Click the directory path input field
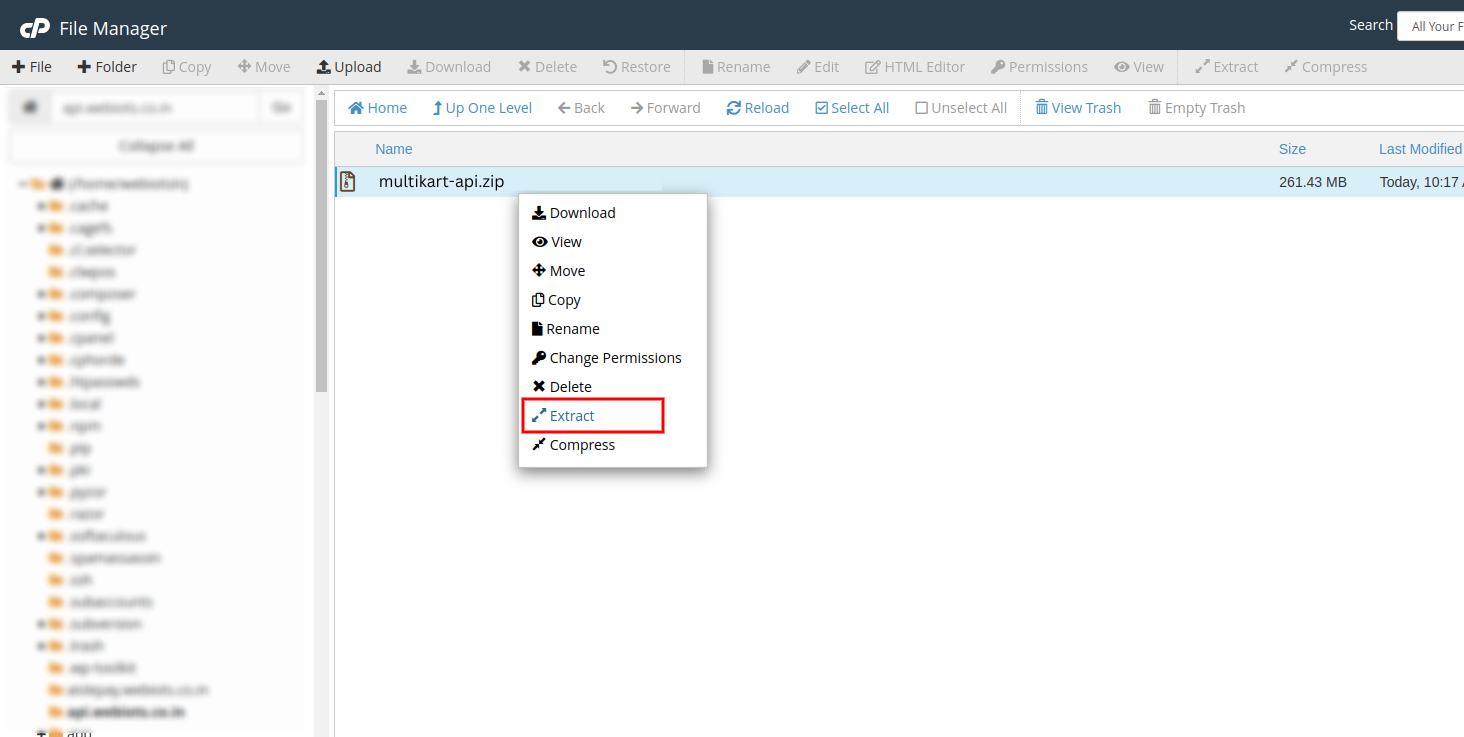Screen dimensions: 1464x737 [x=154, y=108]
